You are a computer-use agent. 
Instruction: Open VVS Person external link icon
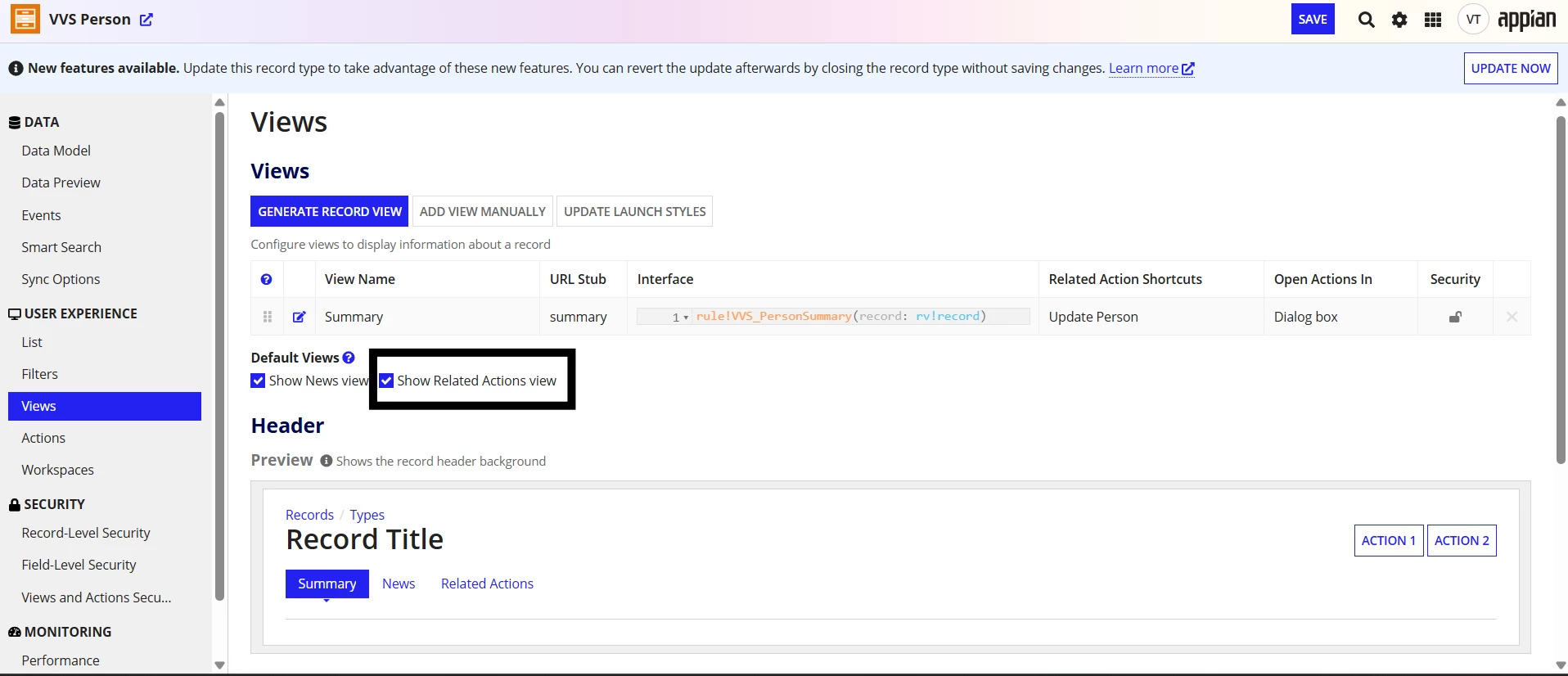tap(146, 20)
